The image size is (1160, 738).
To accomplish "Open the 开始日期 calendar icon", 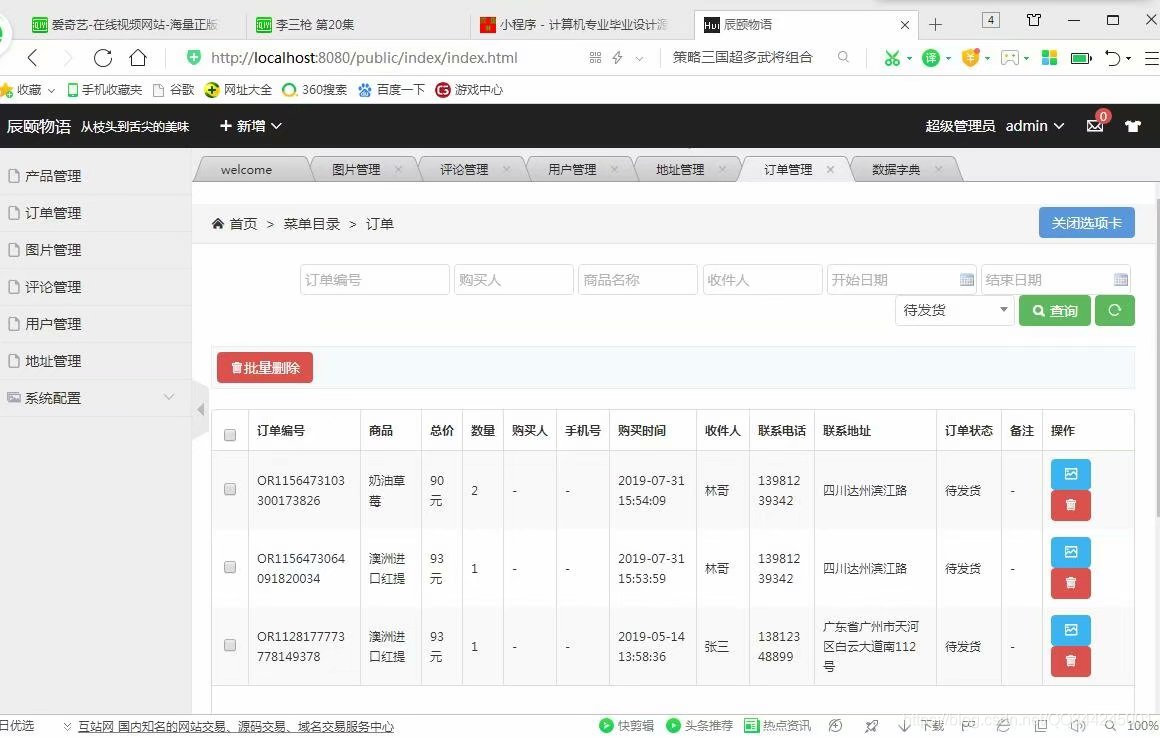I will tap(966, 280).
